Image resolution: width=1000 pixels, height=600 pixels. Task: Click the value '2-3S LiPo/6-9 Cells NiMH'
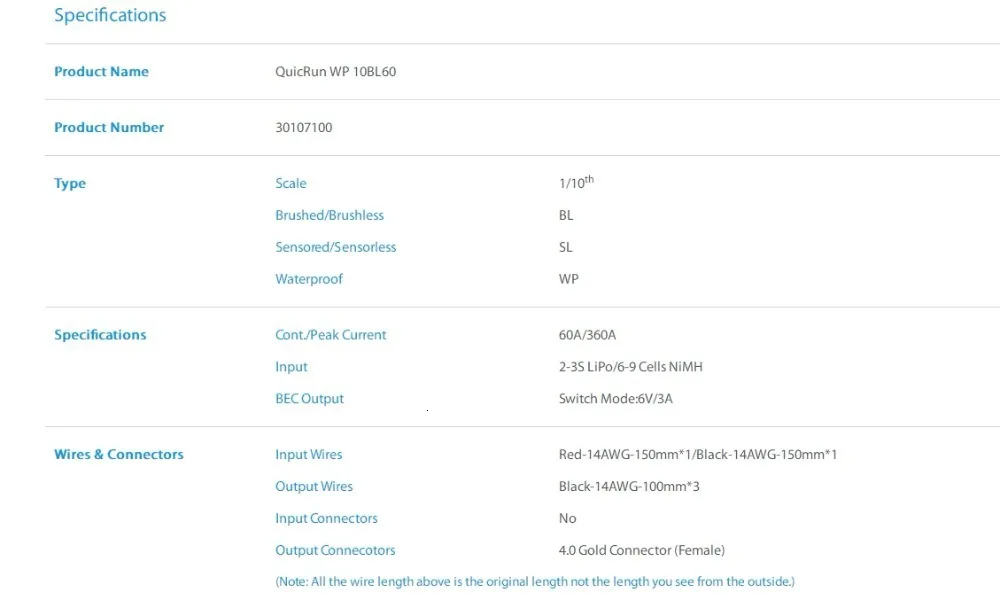click(631, 367)
